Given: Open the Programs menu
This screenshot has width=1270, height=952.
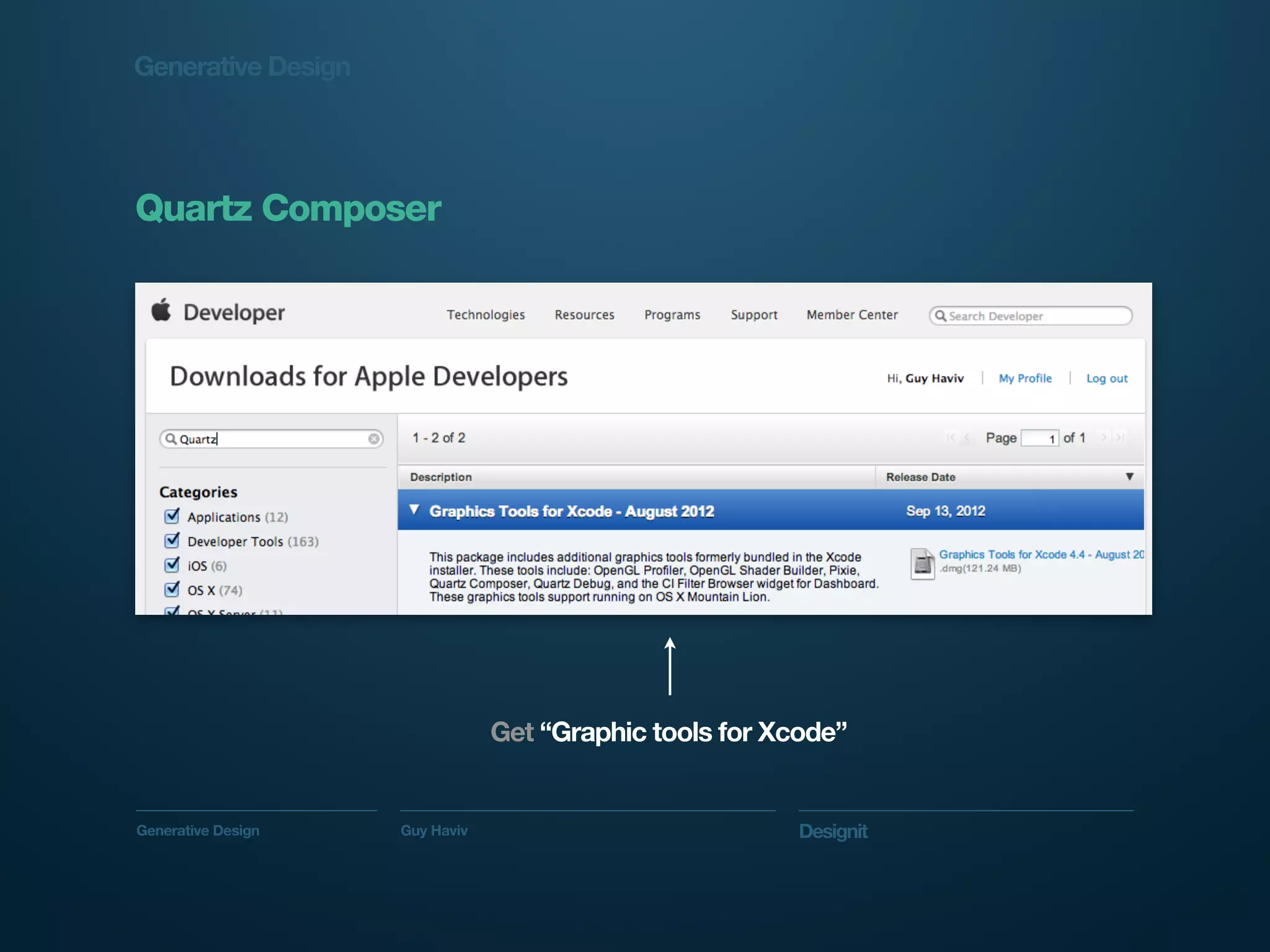Looking at the screenshot, I should tap(672, 315).
